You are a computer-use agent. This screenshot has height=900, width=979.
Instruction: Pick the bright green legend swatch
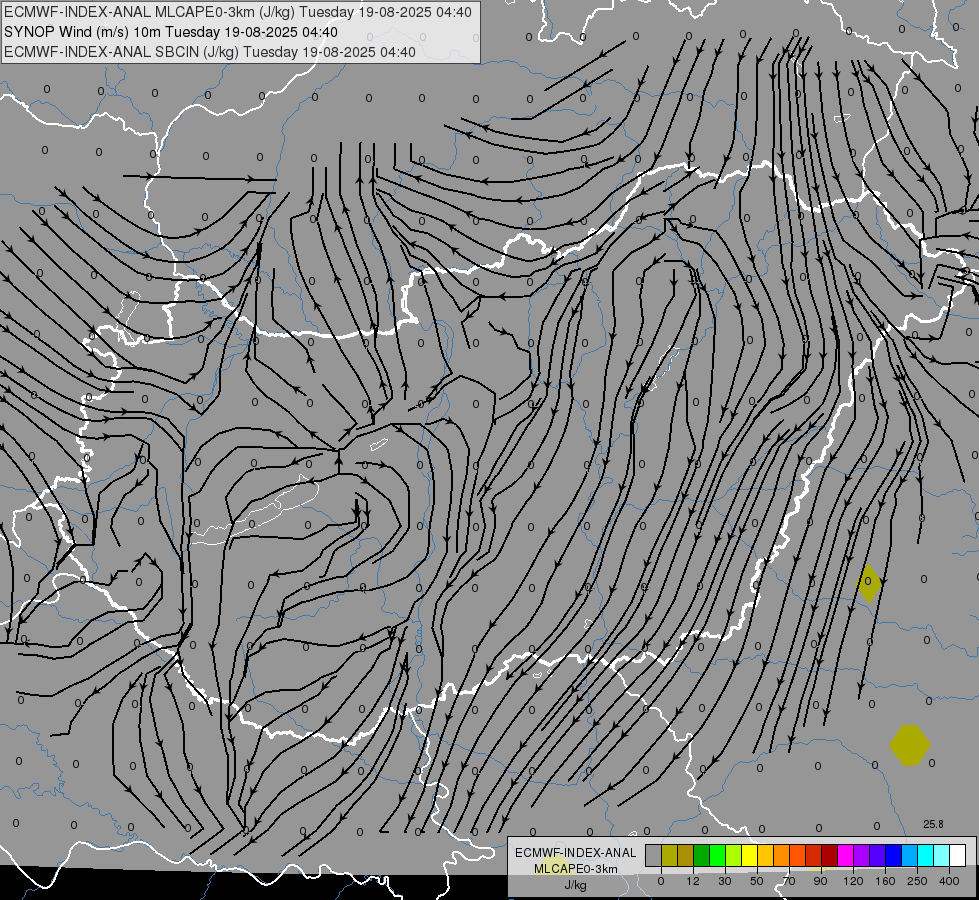tap(717, 855)
